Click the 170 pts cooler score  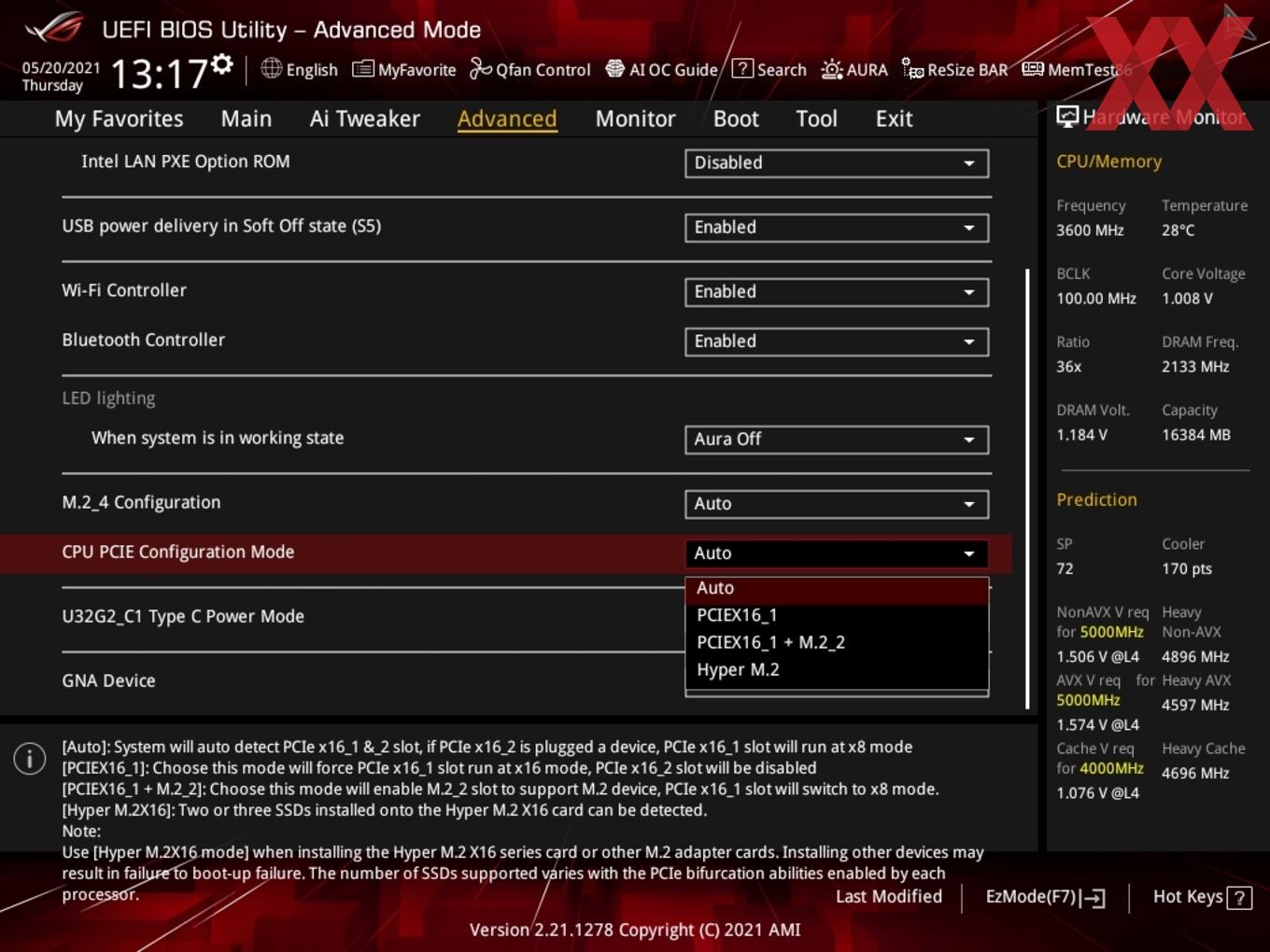[x=1187, y=568]
